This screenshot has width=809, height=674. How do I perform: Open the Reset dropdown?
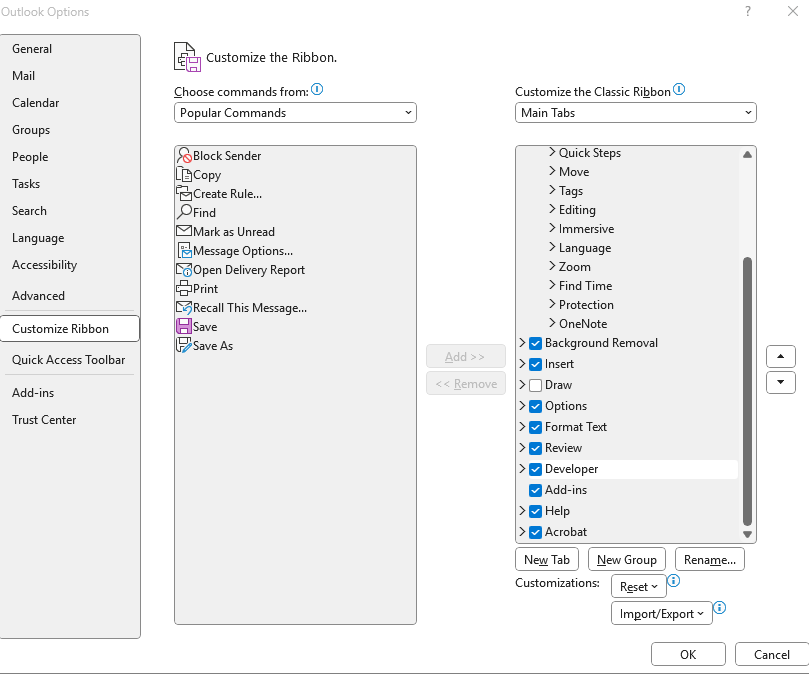pyautogui.click(x=638, y=586)
